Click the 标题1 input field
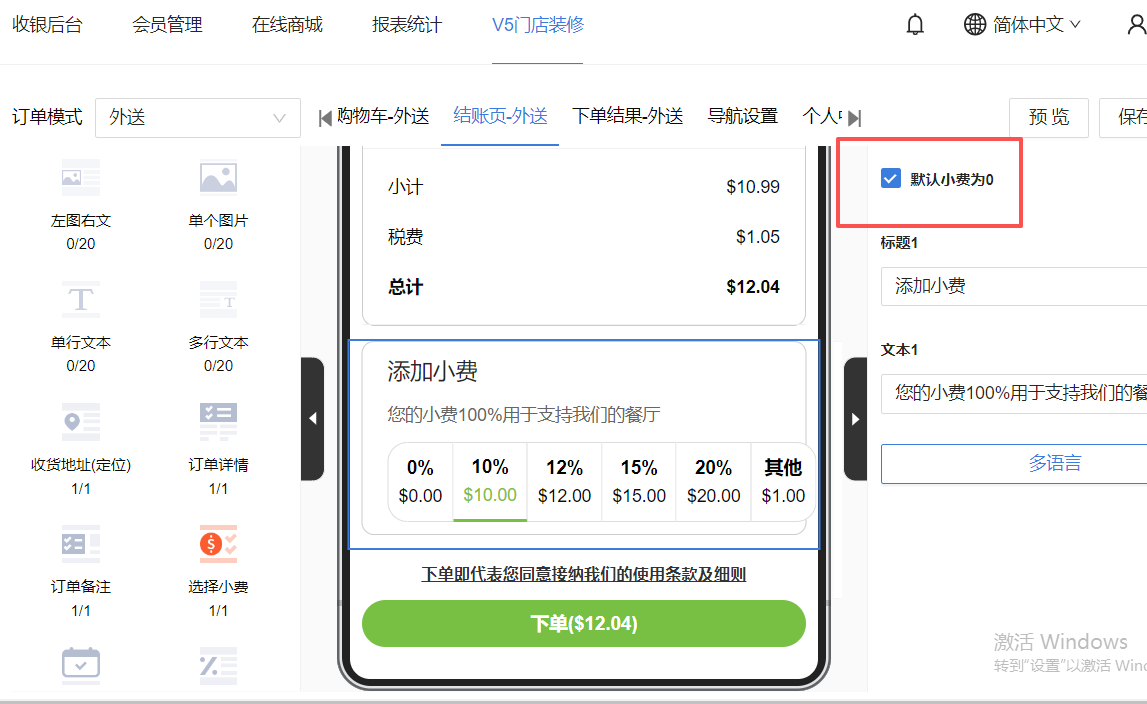 (1013, 287)
